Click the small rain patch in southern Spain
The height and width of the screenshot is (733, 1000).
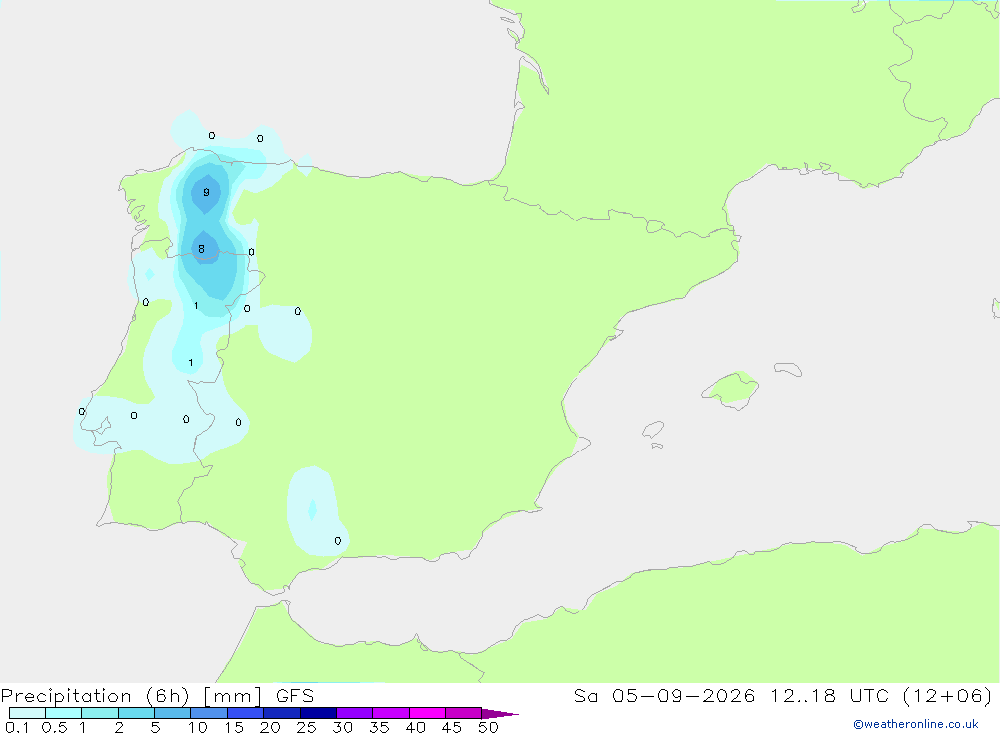click(316, 510)
